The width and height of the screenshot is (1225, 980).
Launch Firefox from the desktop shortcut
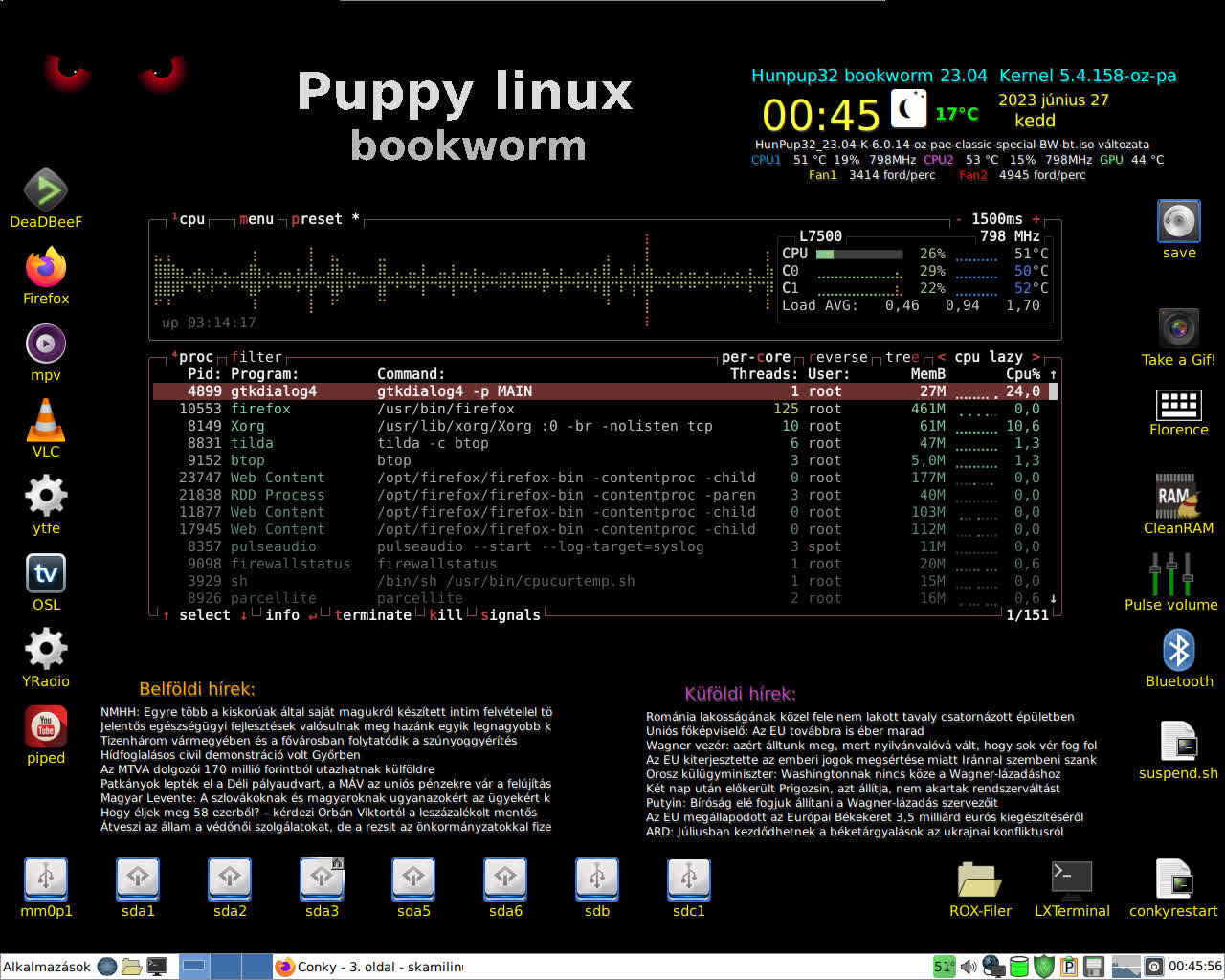[x=45, y=267]
